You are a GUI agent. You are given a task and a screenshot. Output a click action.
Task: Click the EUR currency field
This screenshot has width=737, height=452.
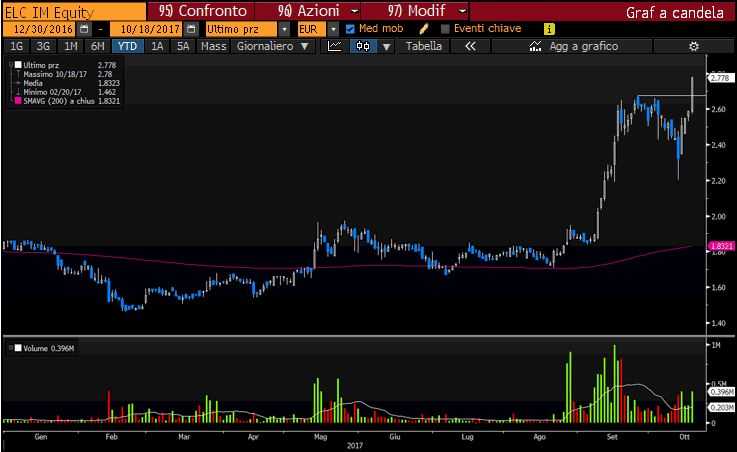tap(311, 29)
